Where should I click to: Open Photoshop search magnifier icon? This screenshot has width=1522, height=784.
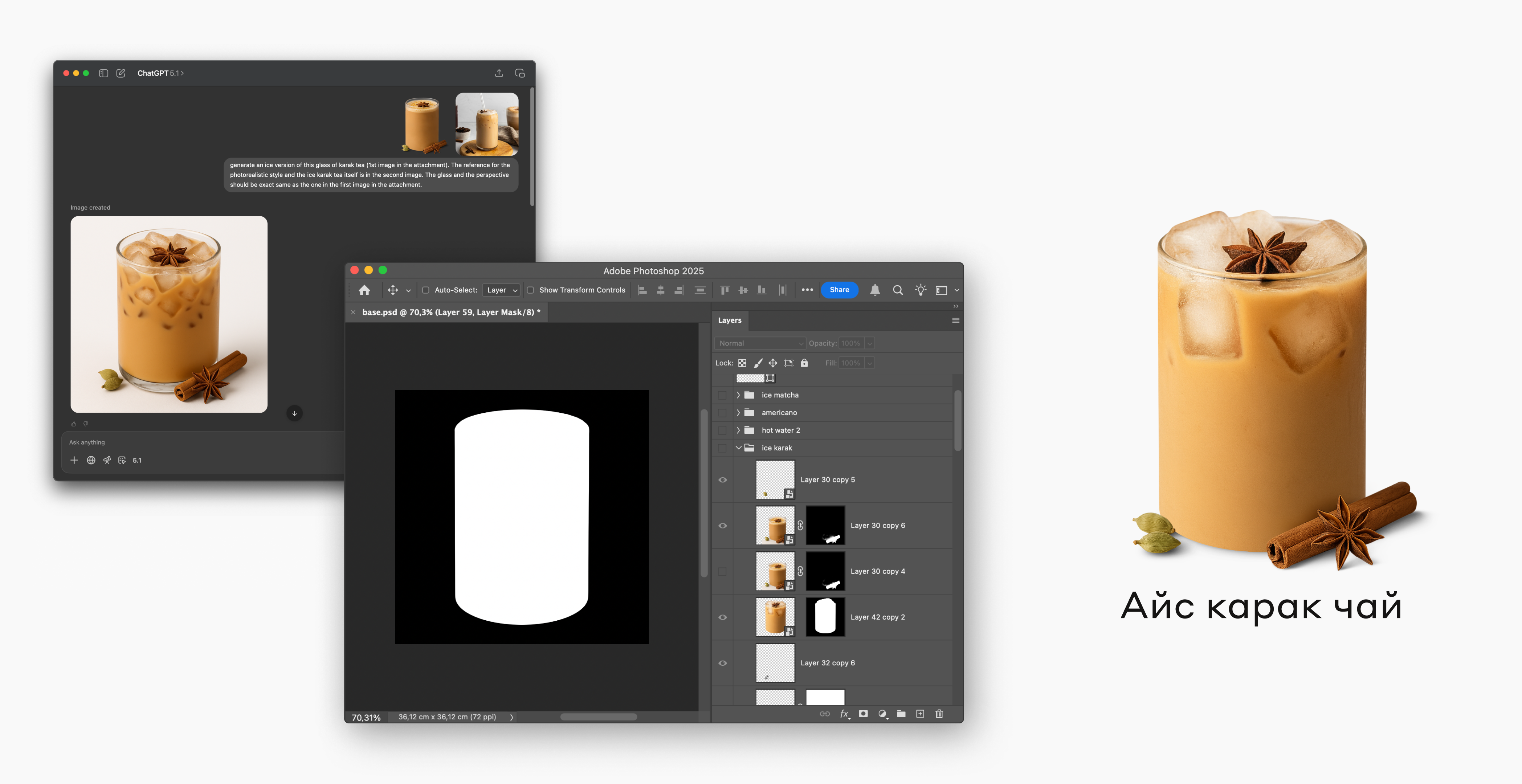(898, 290)
